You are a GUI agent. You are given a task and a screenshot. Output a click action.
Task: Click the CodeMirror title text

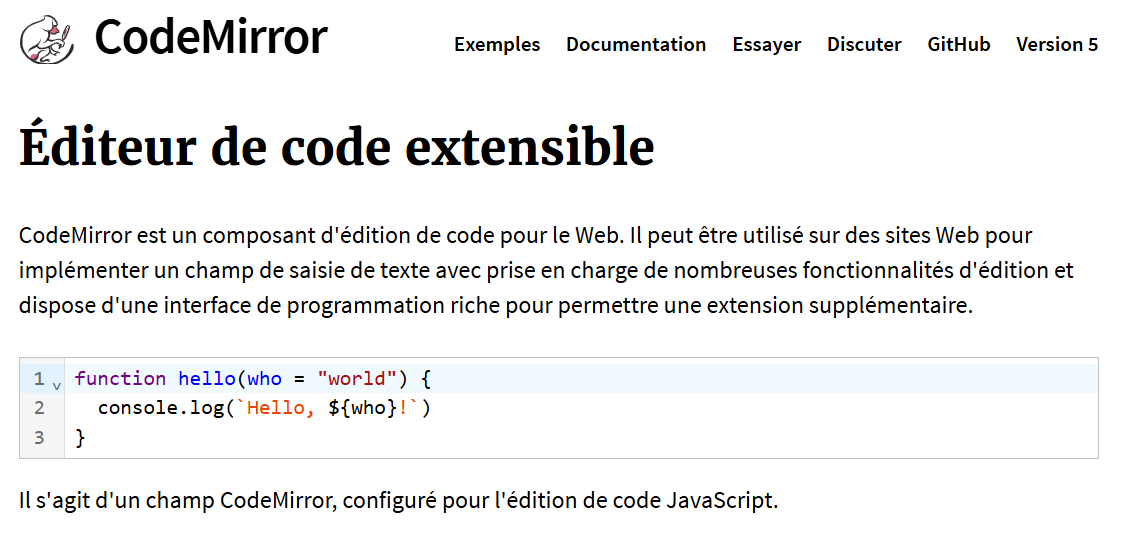(211, 37)
